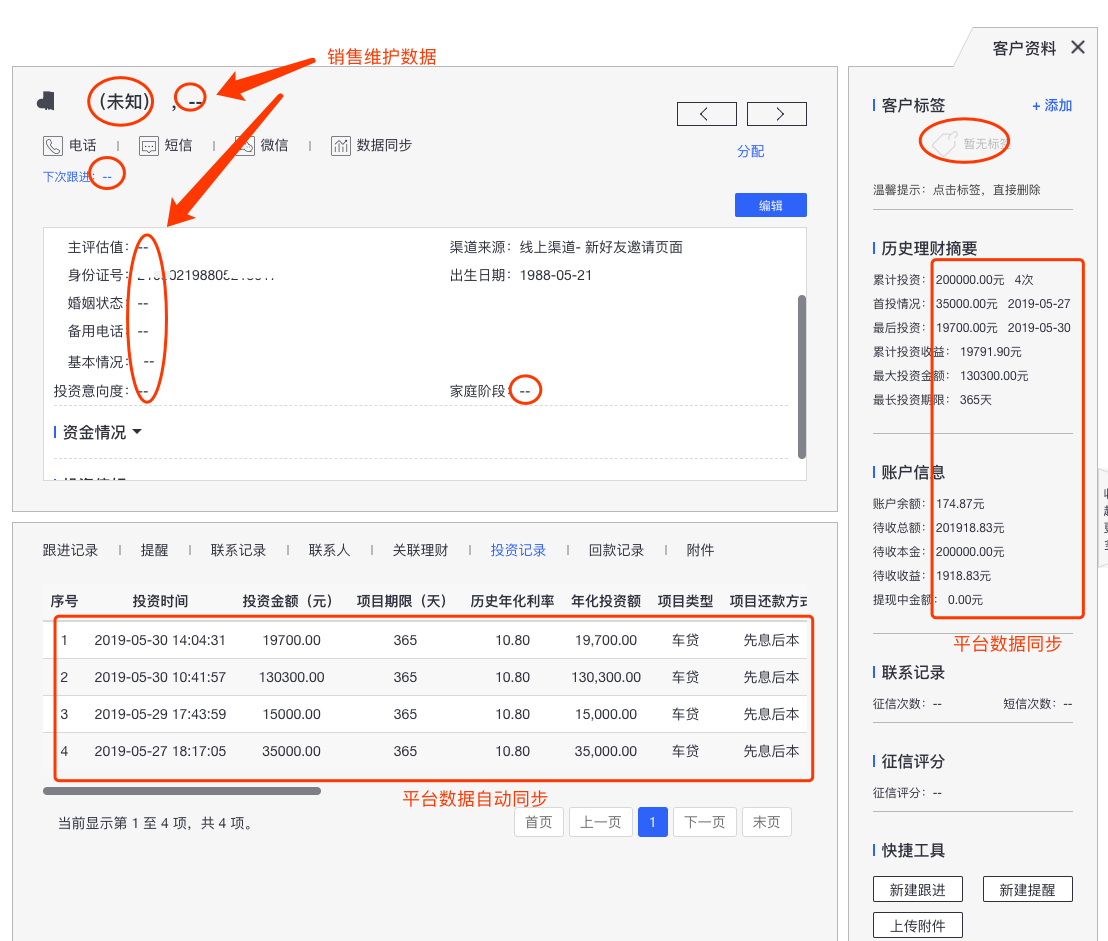This screenshot has height=941, width=1108.
Task: Click the 新建提醒 quick tool button
Action: coord(1027,889)
